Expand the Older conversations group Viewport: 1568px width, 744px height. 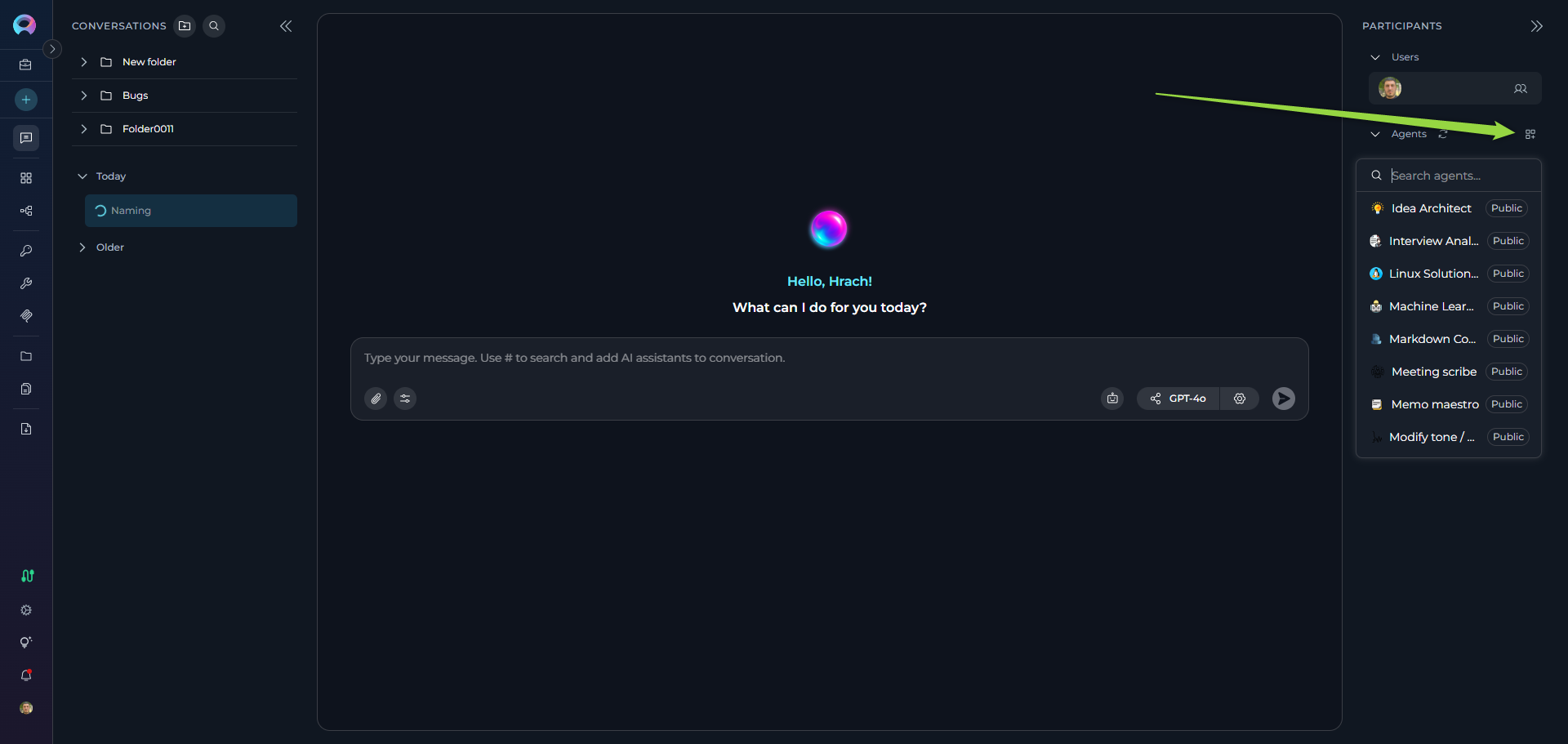[x=82, y=247]
